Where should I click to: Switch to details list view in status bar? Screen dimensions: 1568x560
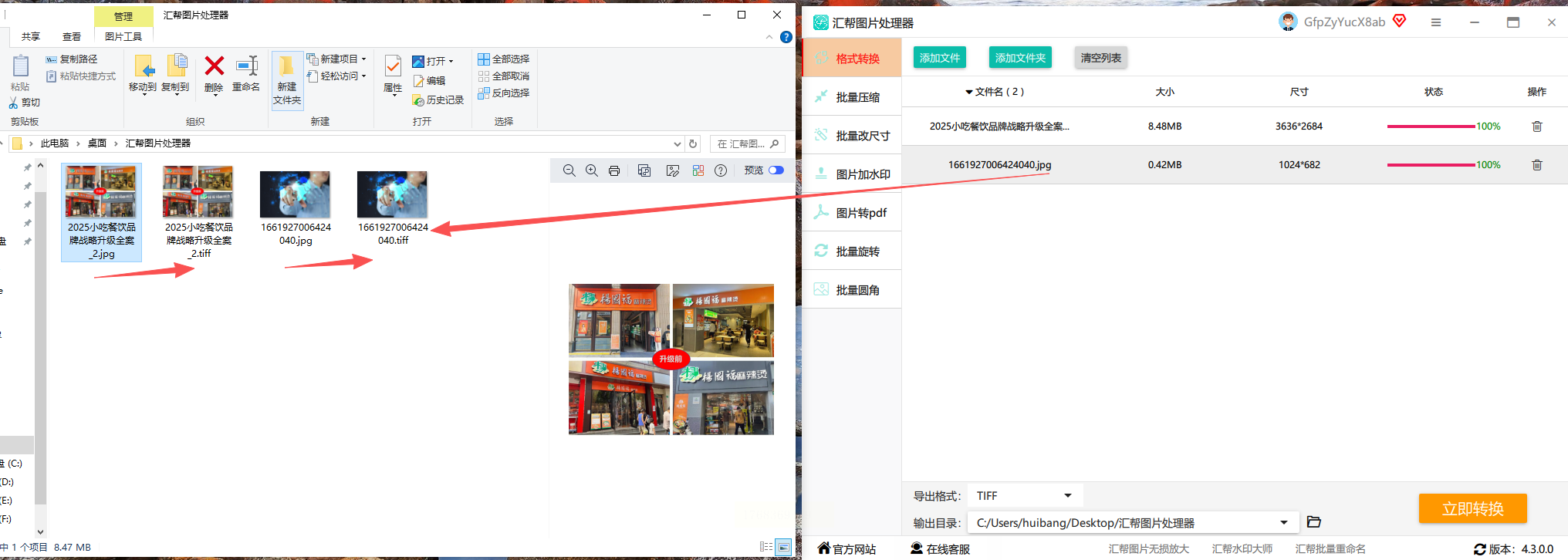point(765,547)
